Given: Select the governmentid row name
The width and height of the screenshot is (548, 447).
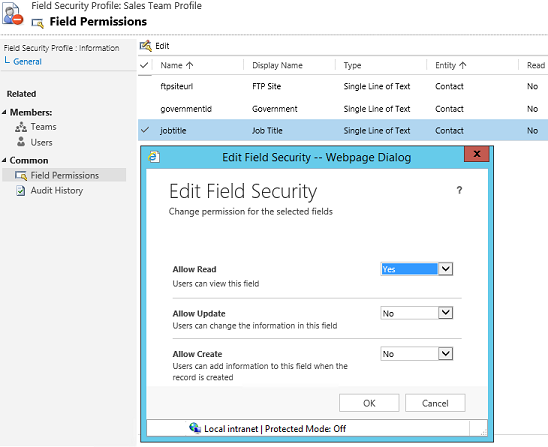Looking at the screenshot, I should click(186, 109).
